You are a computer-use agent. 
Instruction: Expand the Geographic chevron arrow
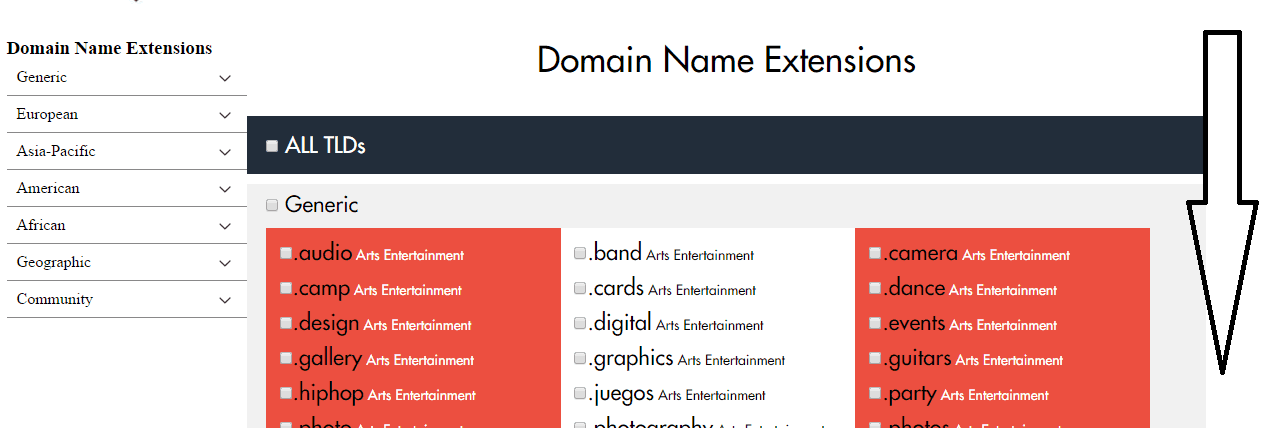point(225,263)
